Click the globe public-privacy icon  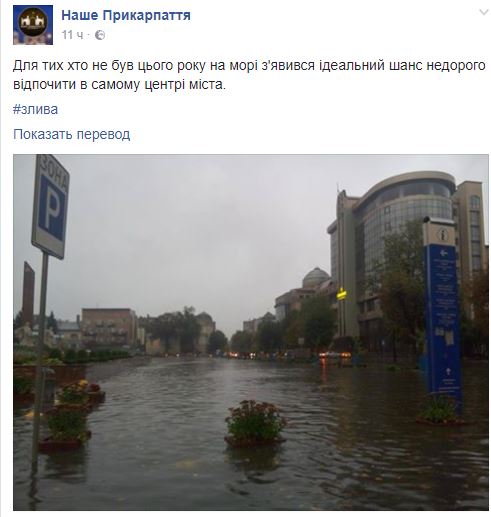(100, 35)
